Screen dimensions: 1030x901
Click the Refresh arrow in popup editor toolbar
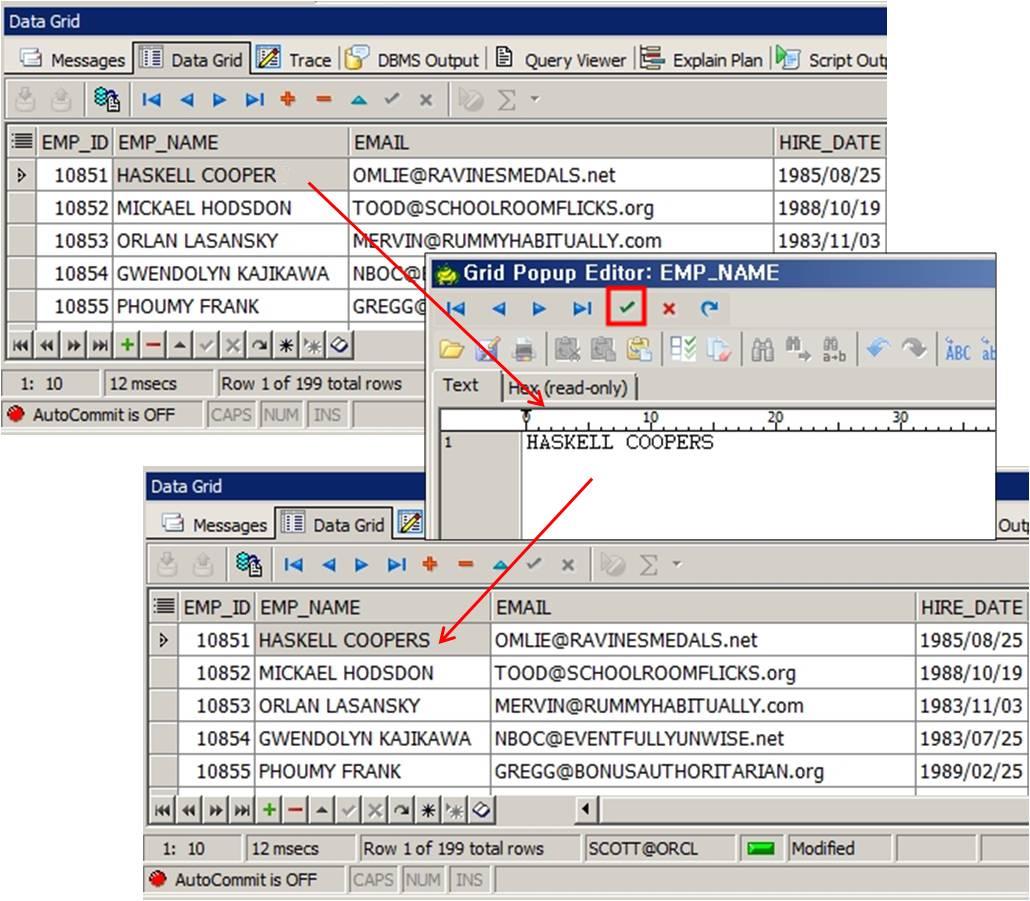(x=709, y=308)
